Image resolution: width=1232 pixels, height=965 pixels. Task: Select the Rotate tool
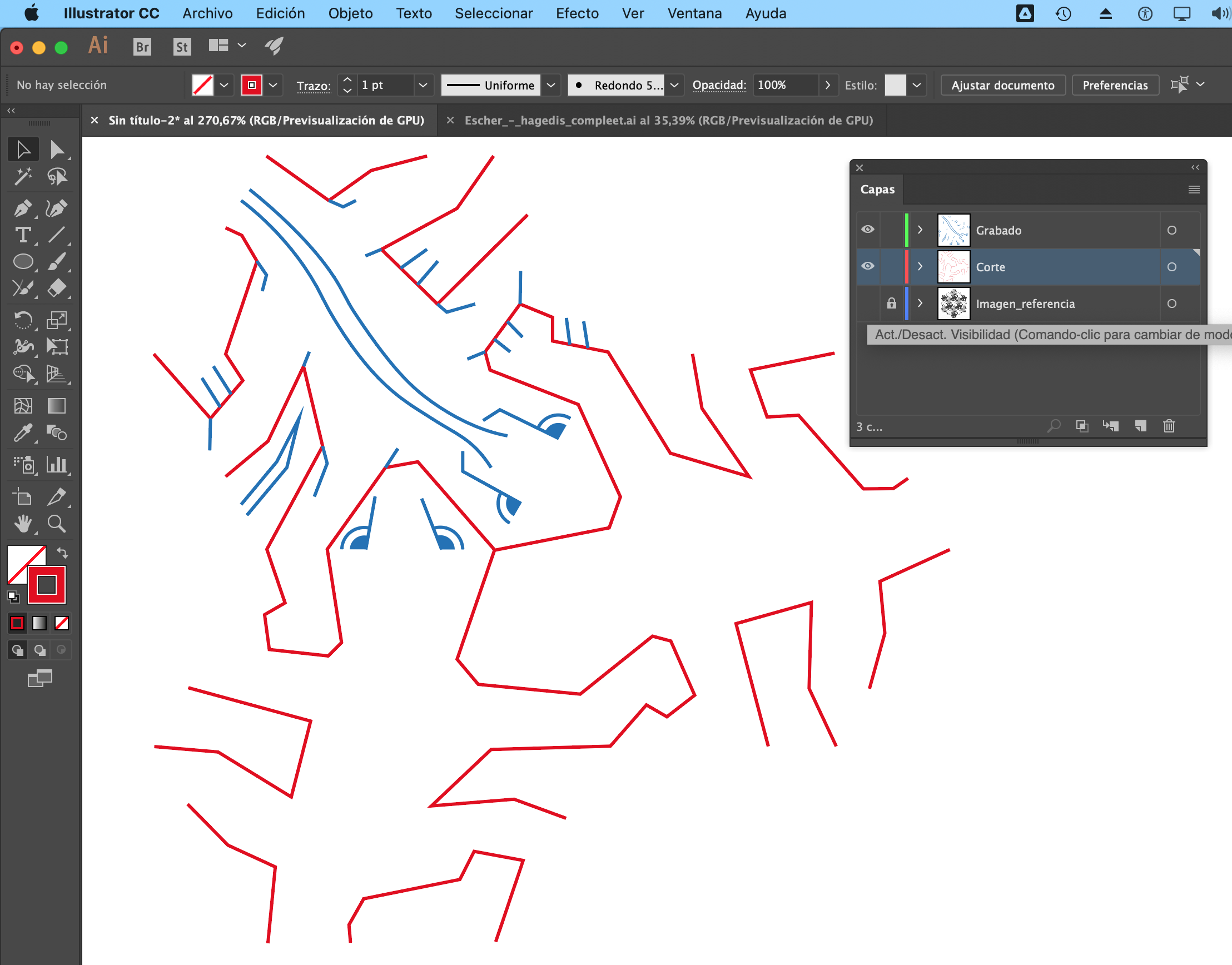point(23,320)
